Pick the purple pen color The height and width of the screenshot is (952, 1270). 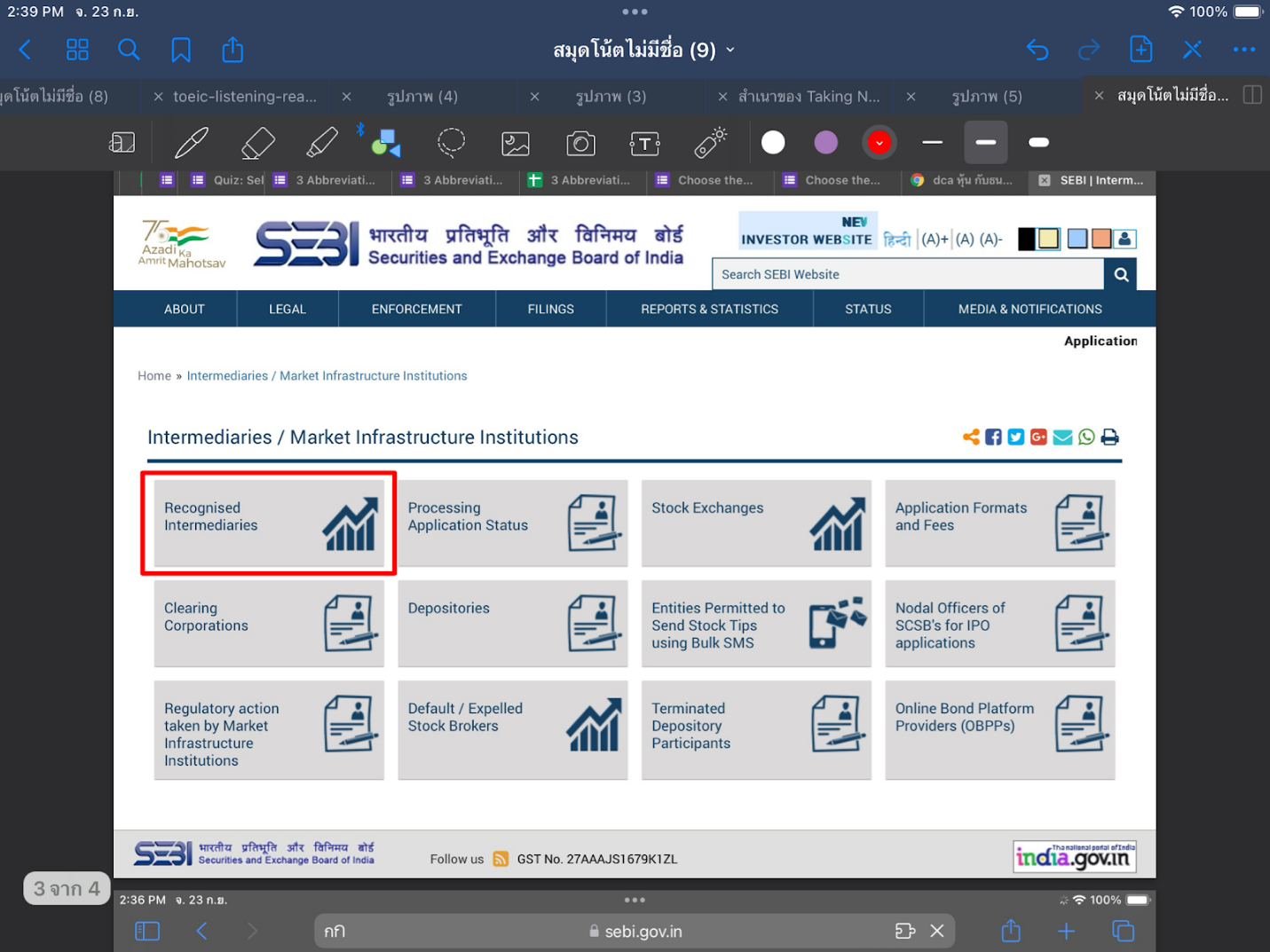[x=825, y=143]
